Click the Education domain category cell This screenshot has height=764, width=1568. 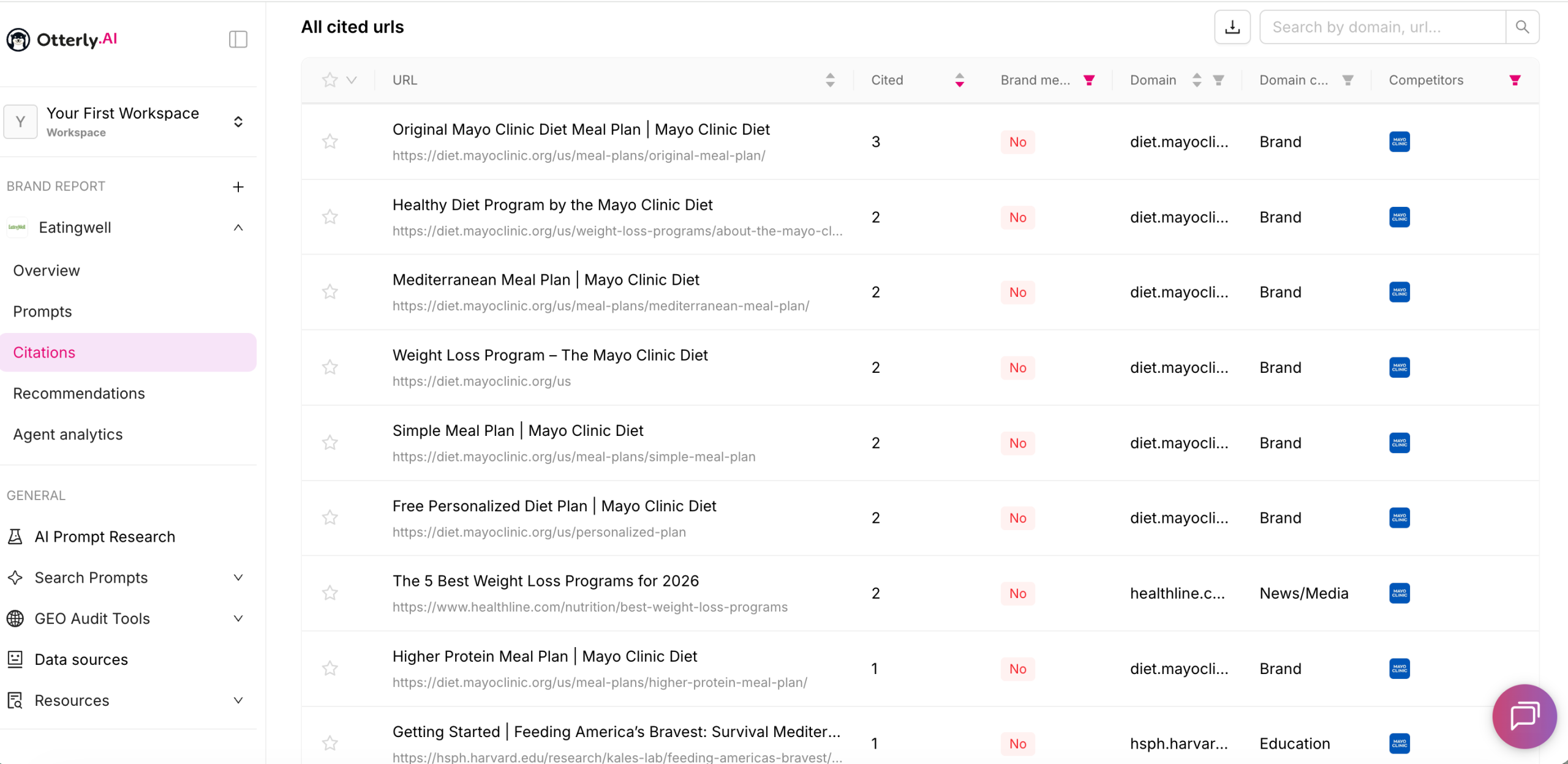(1295, 744)
